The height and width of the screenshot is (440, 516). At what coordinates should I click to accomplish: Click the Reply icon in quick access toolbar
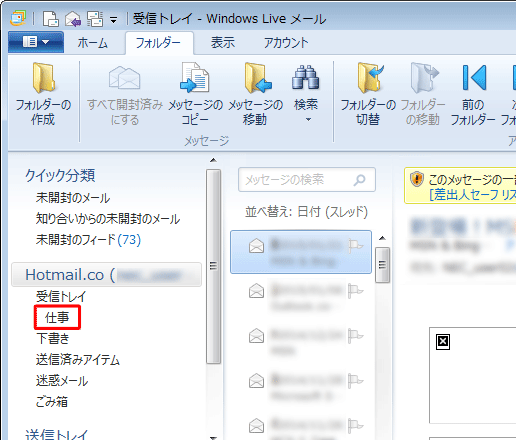pos(73,19)
